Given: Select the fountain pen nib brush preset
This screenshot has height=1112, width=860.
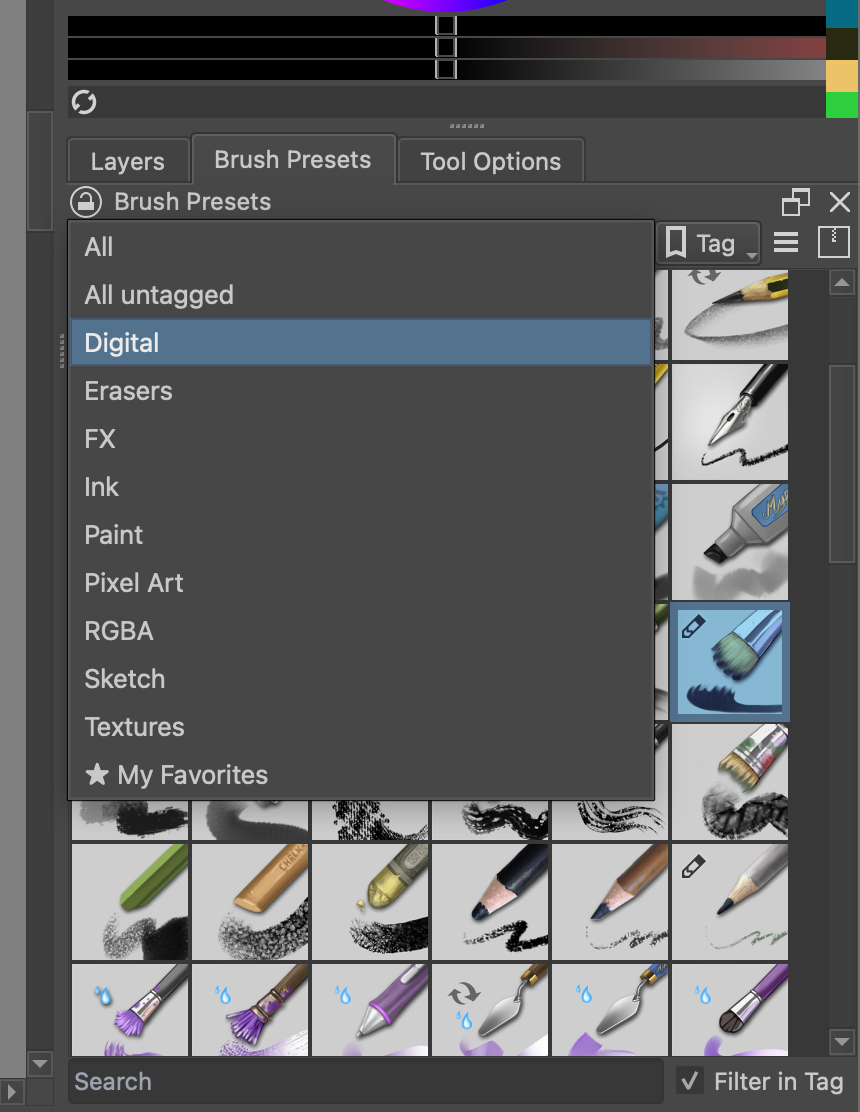Looking at the screenshot, I should [730, 422].
